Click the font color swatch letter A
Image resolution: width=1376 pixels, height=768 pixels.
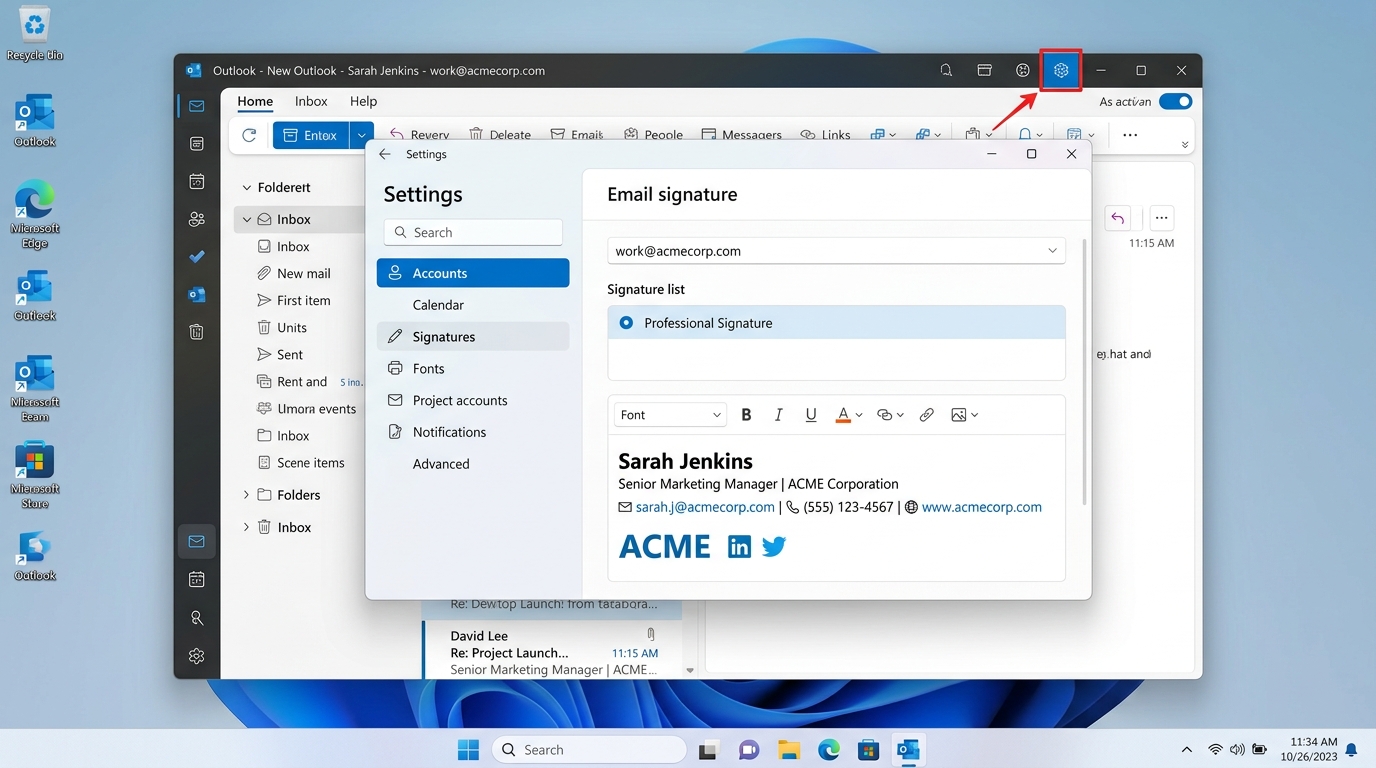tap(843, 415)
